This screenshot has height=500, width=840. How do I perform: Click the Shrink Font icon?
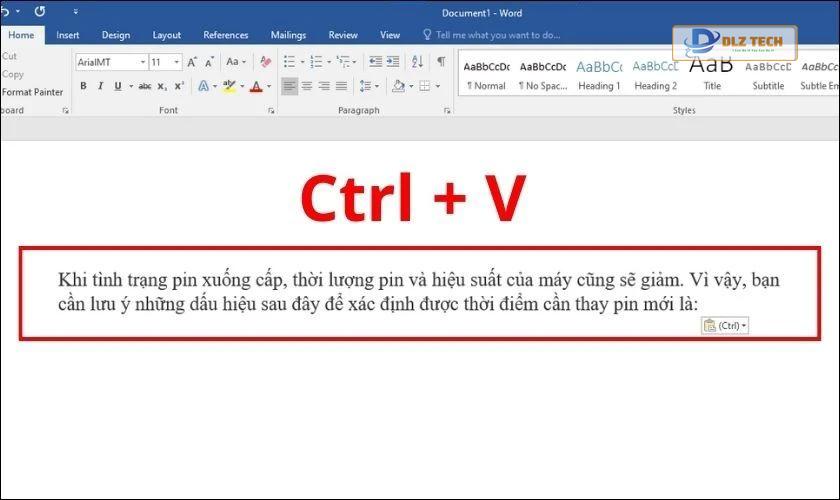pyautogui.click(x=209, y=62)
